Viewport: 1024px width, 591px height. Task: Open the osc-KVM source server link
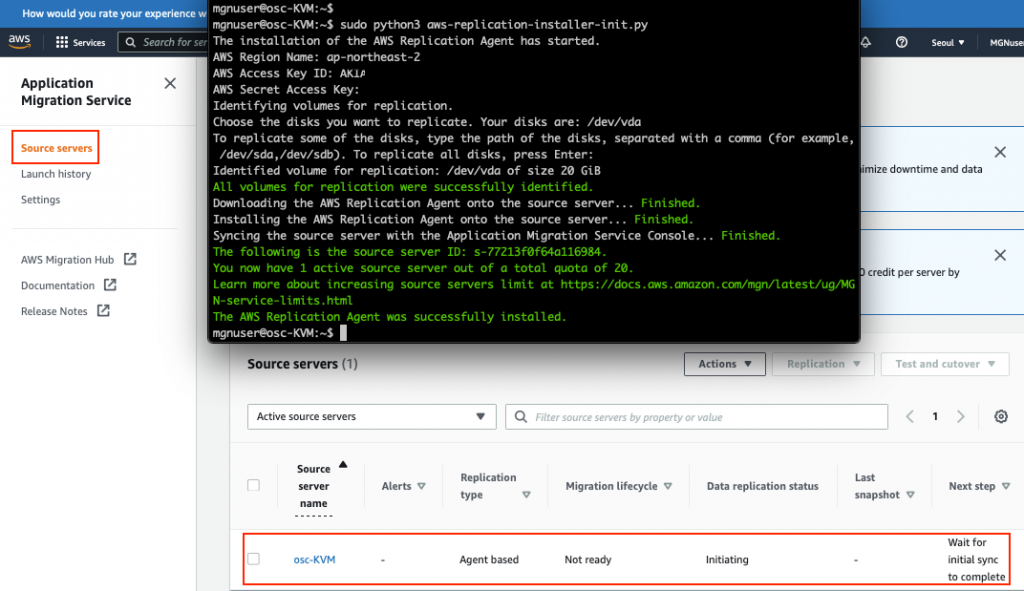314,560
